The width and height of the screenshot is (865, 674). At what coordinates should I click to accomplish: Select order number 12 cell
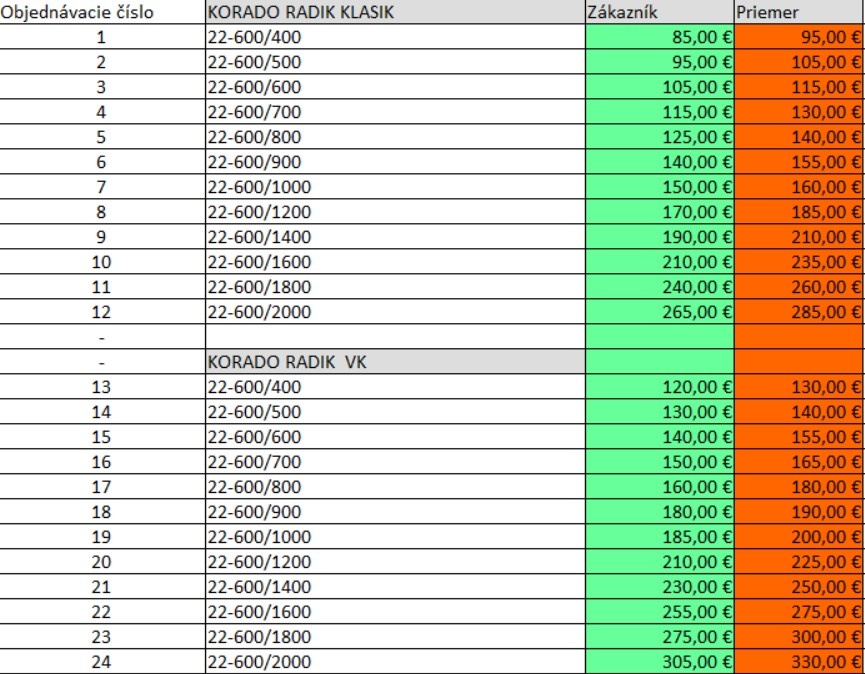click(x=102, y=312)
